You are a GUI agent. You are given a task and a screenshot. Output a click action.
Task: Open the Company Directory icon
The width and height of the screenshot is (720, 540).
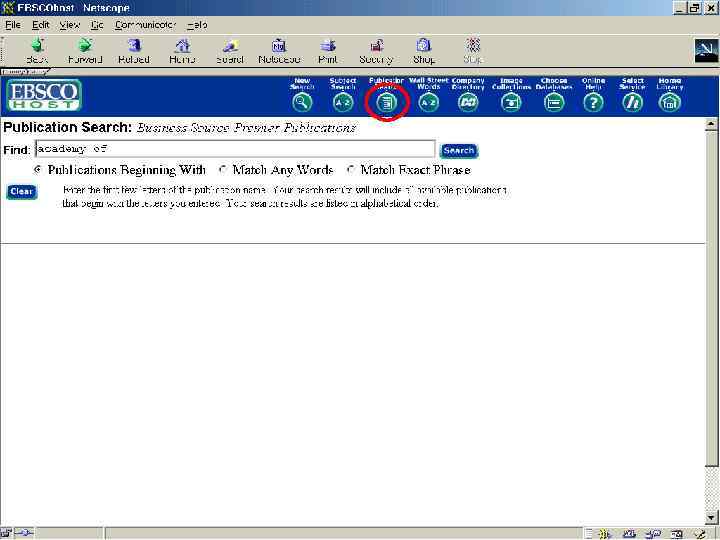(468, 102)
